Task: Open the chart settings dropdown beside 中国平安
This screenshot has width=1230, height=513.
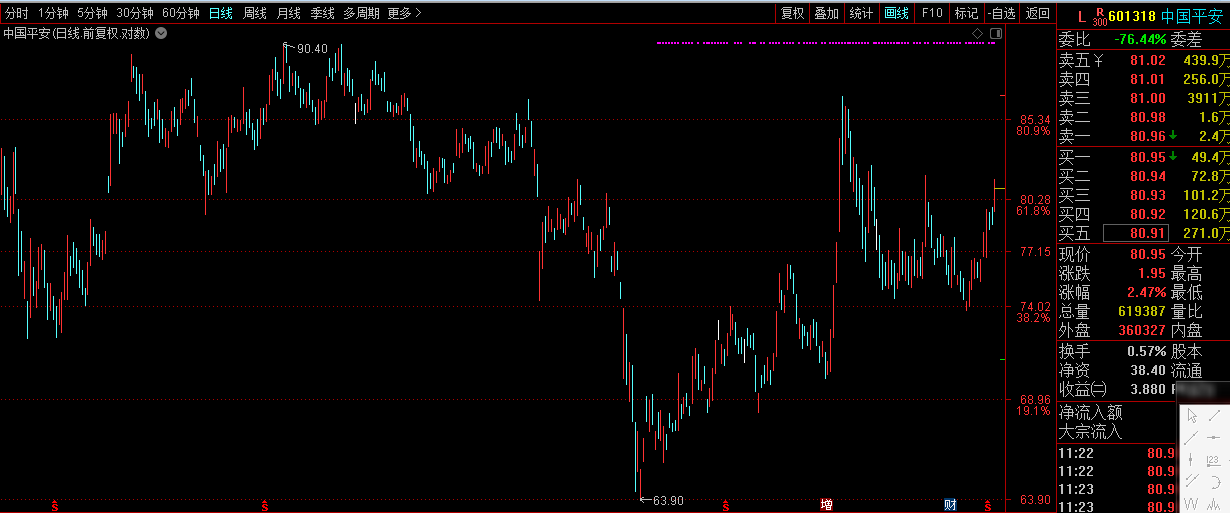Action: point(161,33)
